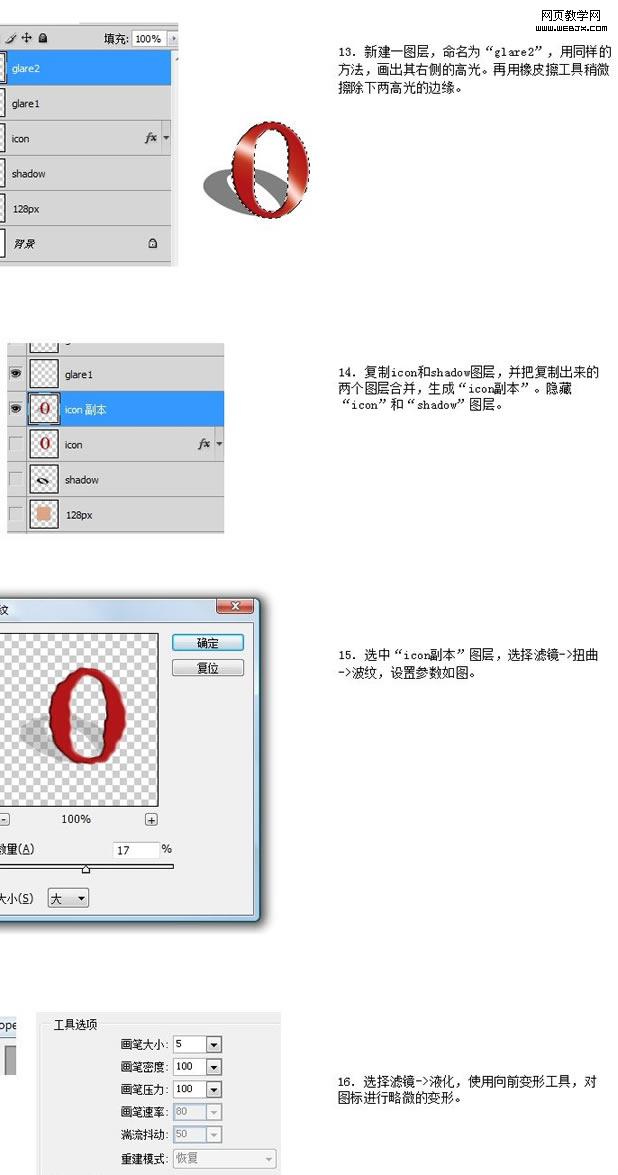Click the amount slider handle in ripple dialog

point(86,869)
